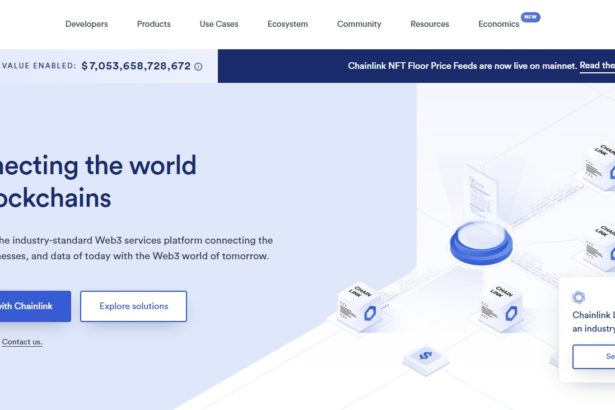Viewport: 615px width, 410px height.
Task: Open the Developers menu
Action: click(x=86, y=24)
